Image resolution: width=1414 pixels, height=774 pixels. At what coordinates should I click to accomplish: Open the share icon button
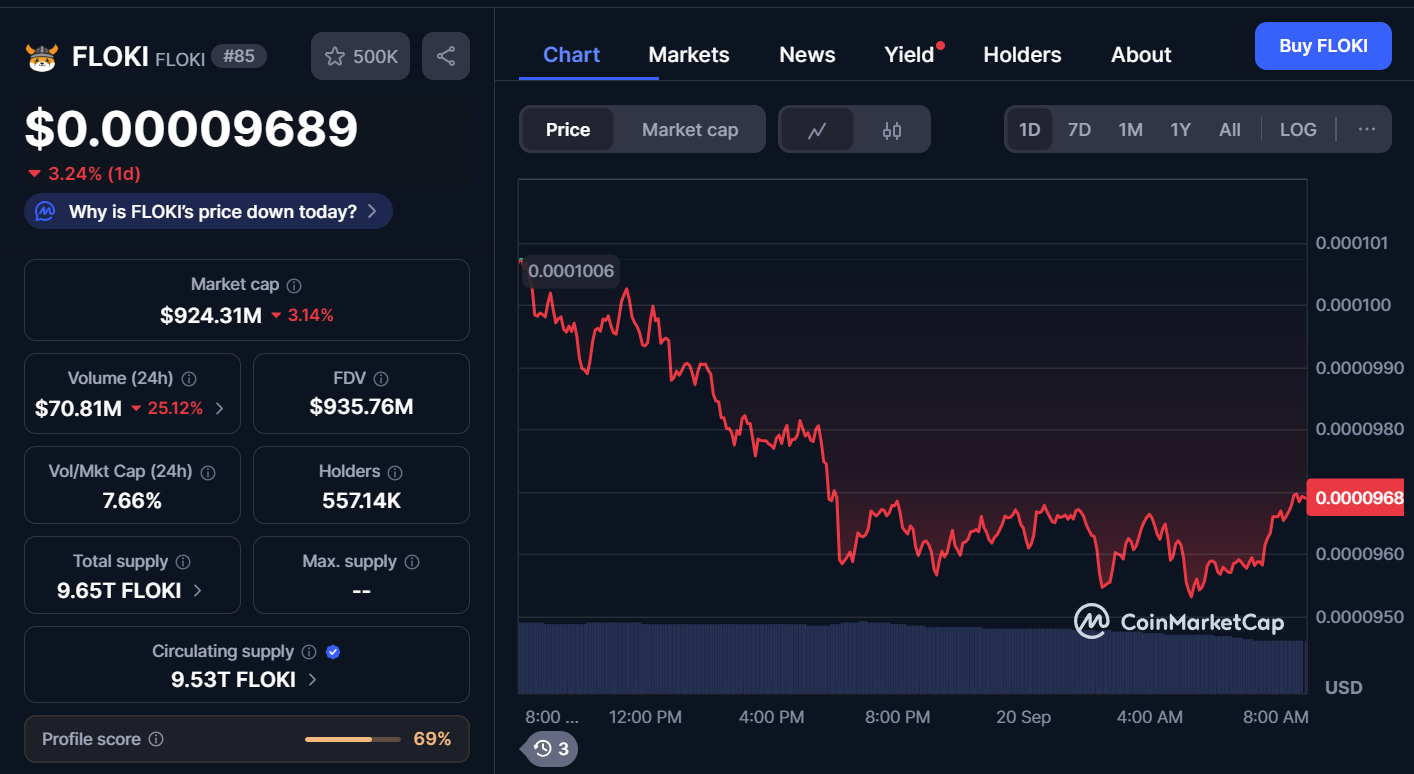click(446, 56)
